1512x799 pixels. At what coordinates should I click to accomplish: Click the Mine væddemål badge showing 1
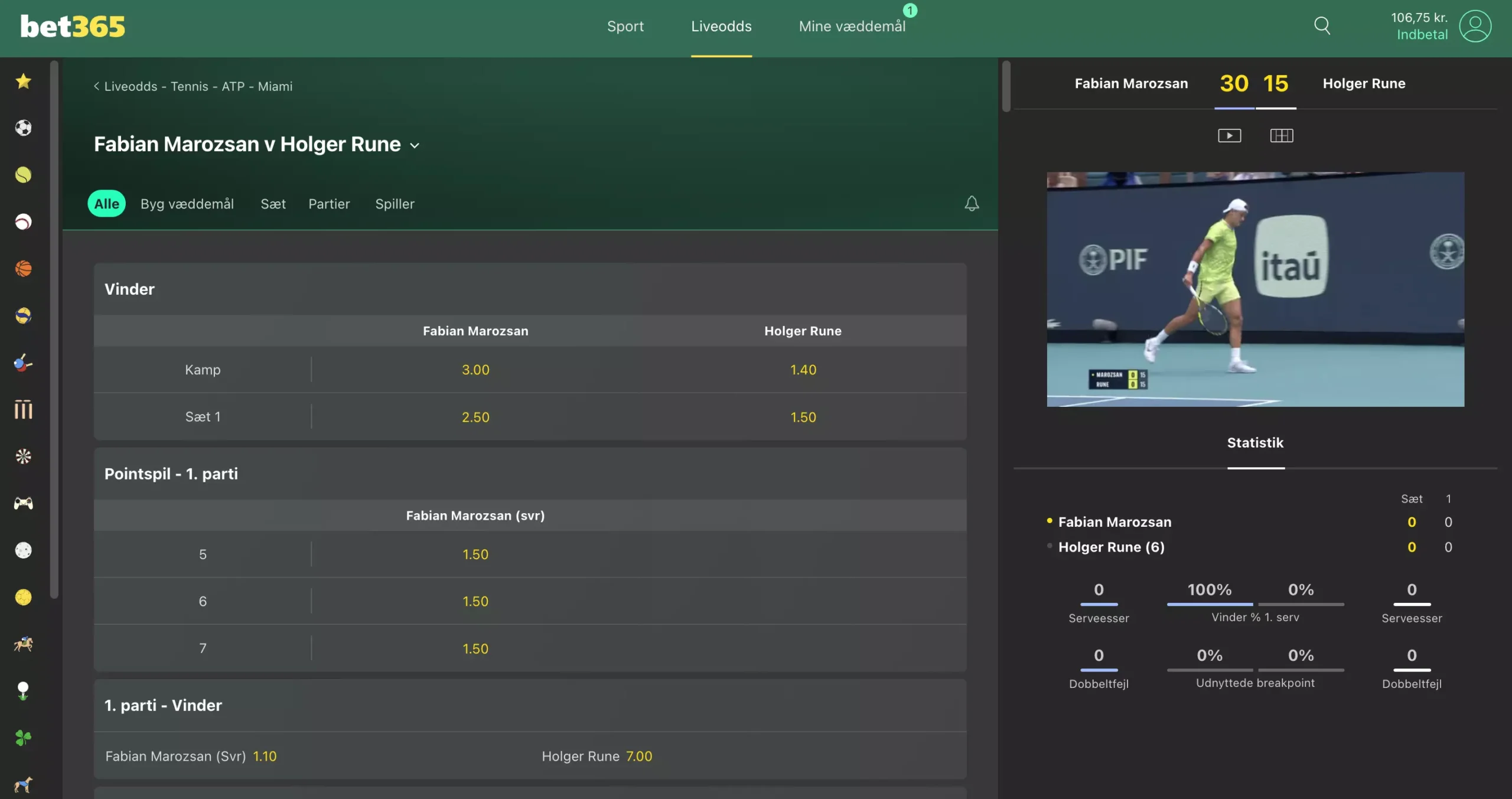pyautogui.click(x=910, y=10)
